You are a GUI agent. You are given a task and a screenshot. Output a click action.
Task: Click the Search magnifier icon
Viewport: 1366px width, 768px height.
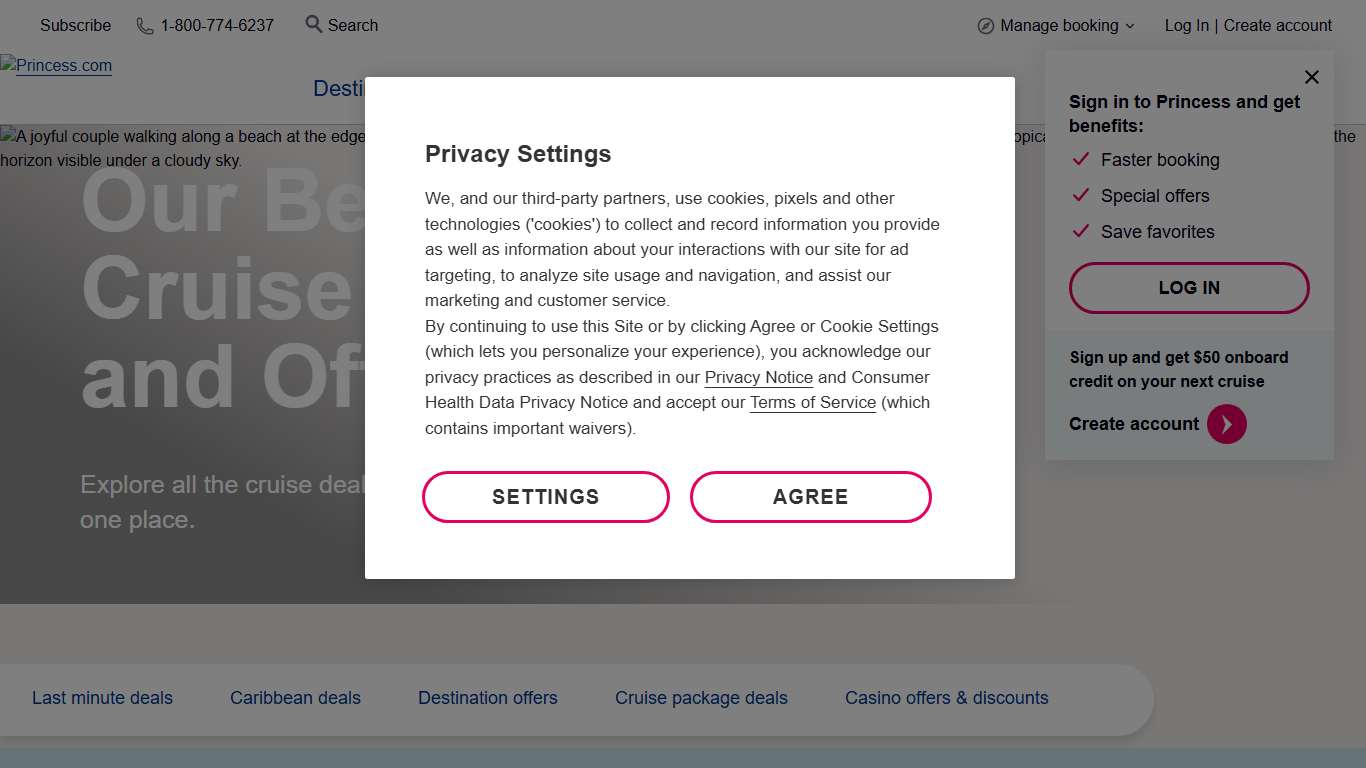point(314,24)
